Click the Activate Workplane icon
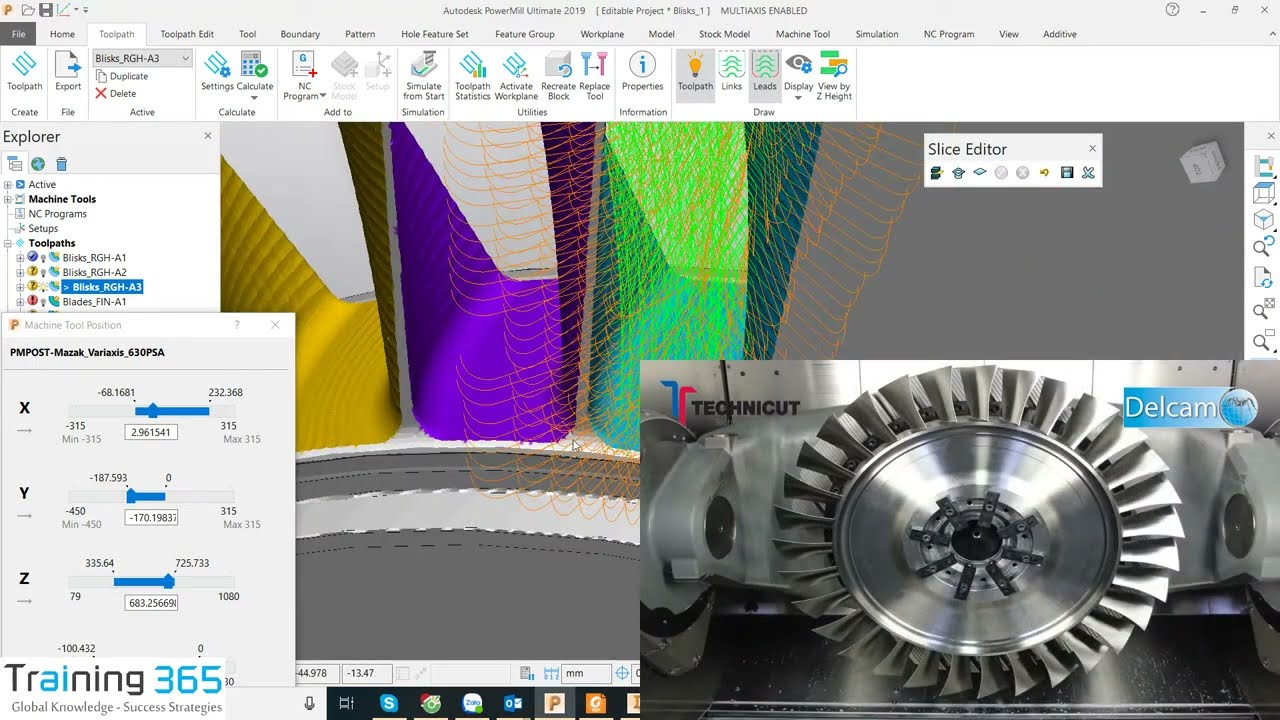The height and width of the screenshot is (720, 1280). 516,65
